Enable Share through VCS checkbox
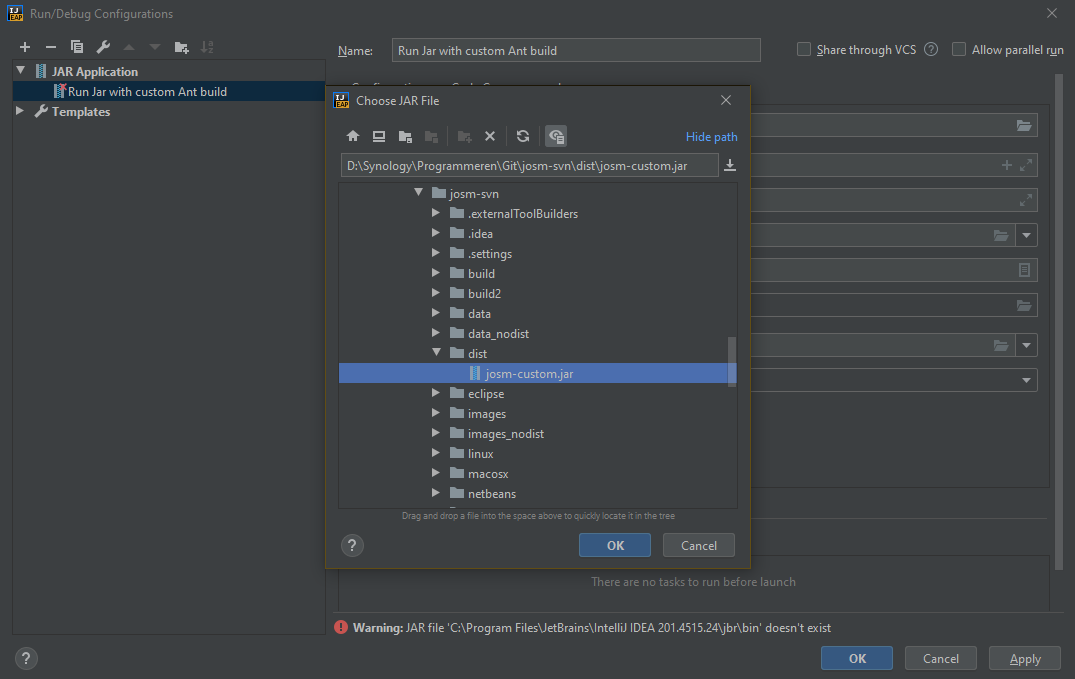Image resolution: width=1075 pixels, height=679 pixels. pyautogui.click(x=804, y=49)
